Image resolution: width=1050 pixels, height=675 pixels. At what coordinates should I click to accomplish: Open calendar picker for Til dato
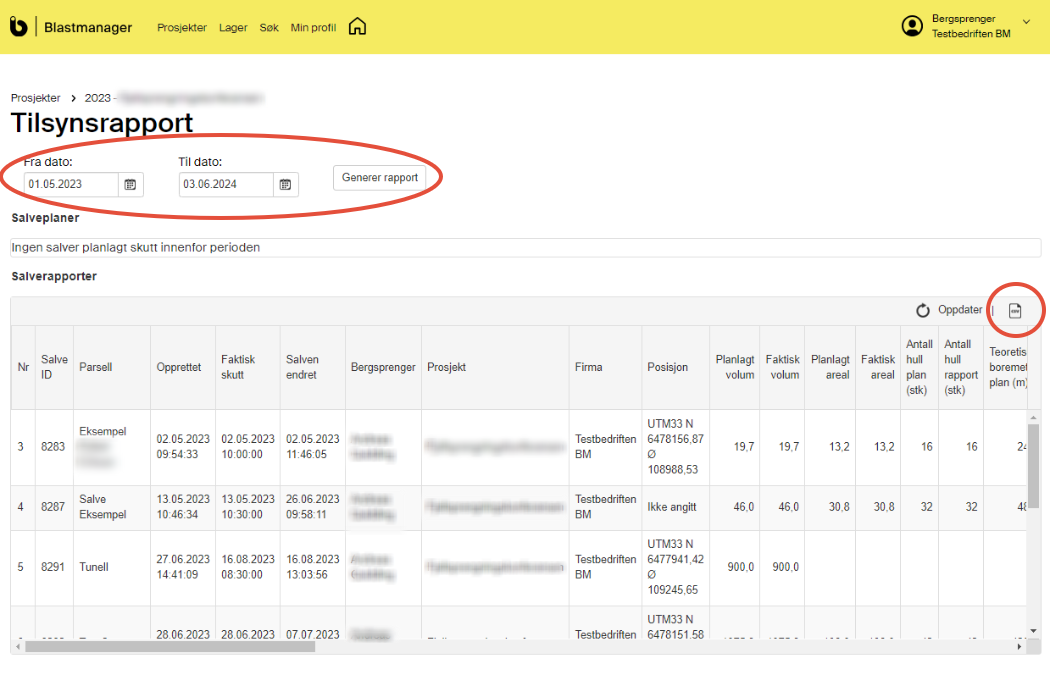point(285,184)
